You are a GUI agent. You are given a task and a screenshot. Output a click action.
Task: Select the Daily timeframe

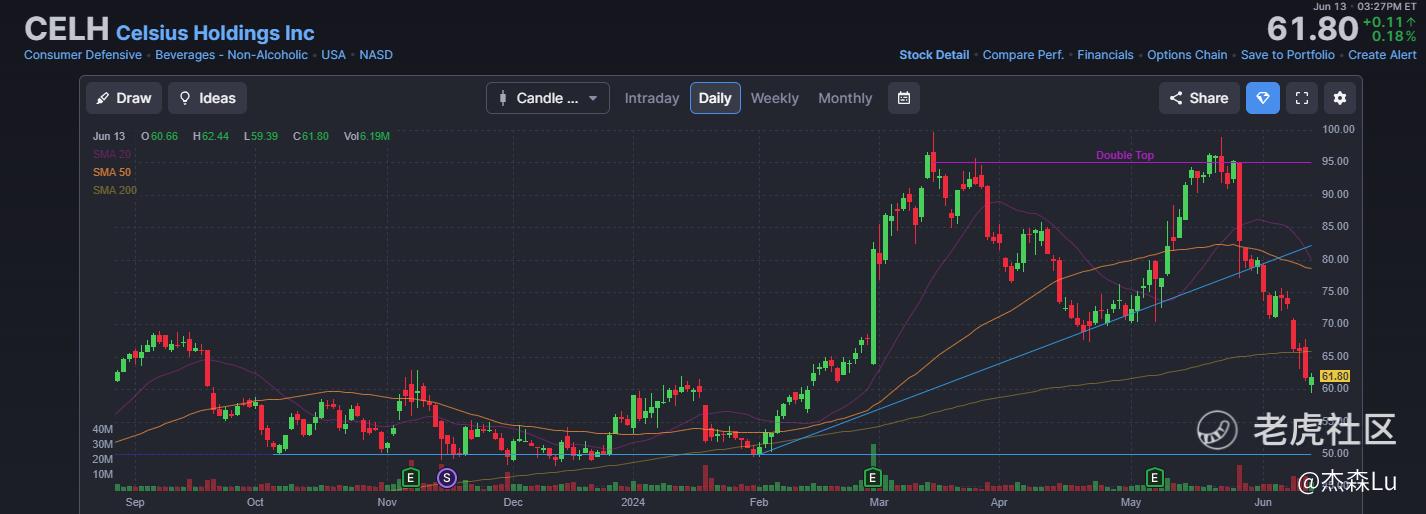pyautogui.click(x=715, y=98)
